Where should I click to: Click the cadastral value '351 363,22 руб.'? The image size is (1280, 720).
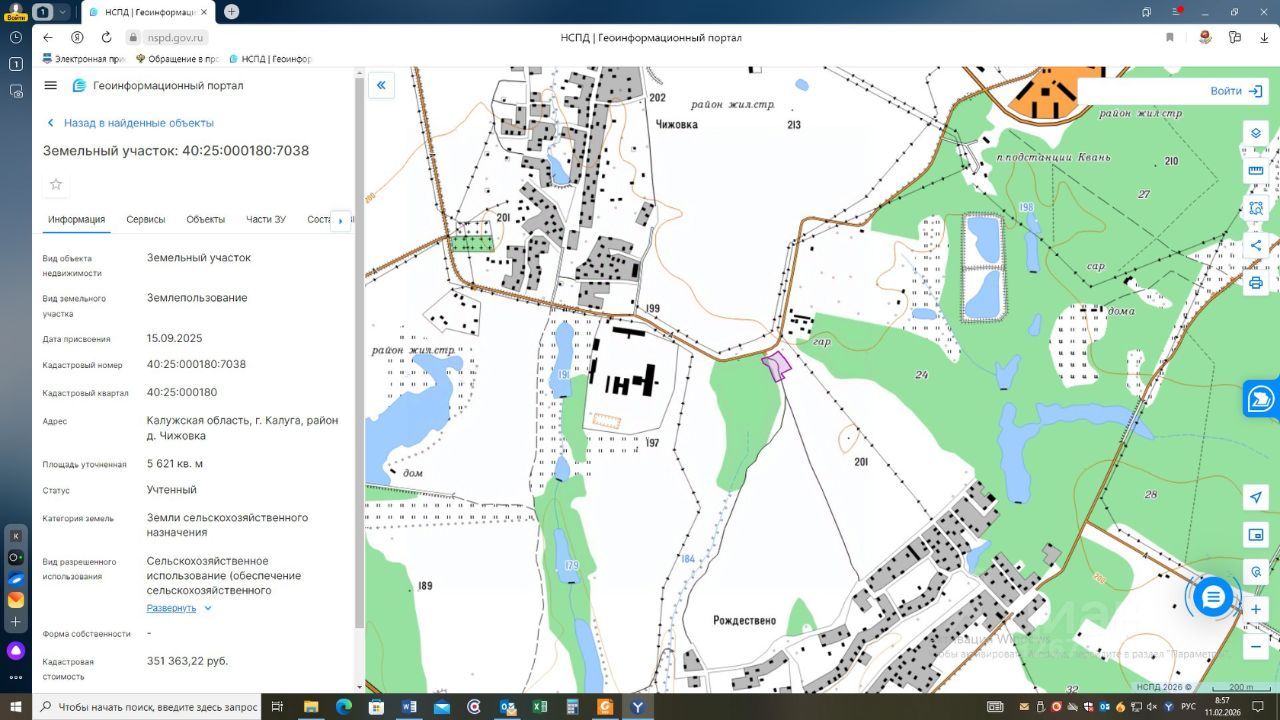pos(187,661)
